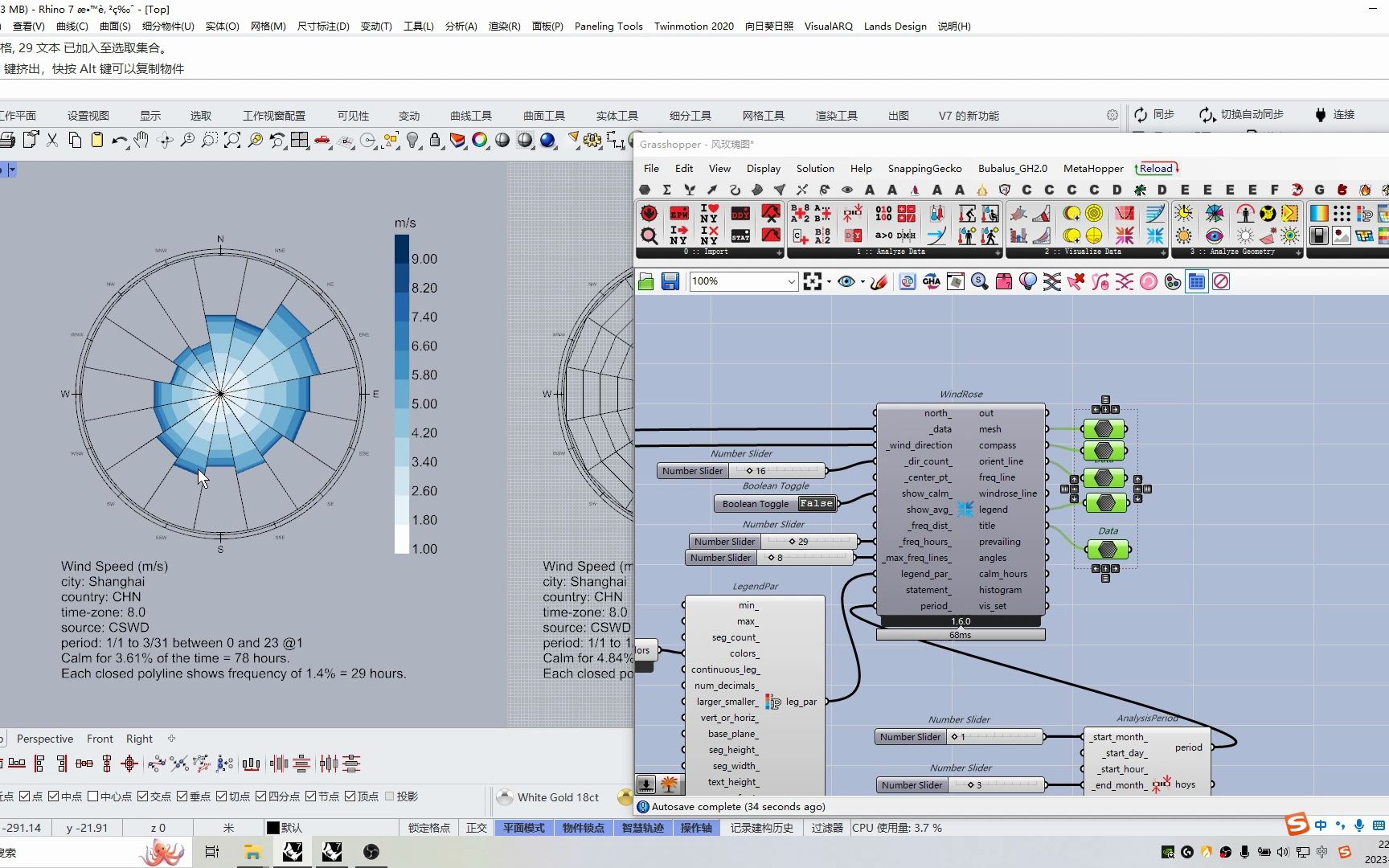Click the blue rendered sphere icon
This screenshot has height=868, width=1389.
pos(547,140)
